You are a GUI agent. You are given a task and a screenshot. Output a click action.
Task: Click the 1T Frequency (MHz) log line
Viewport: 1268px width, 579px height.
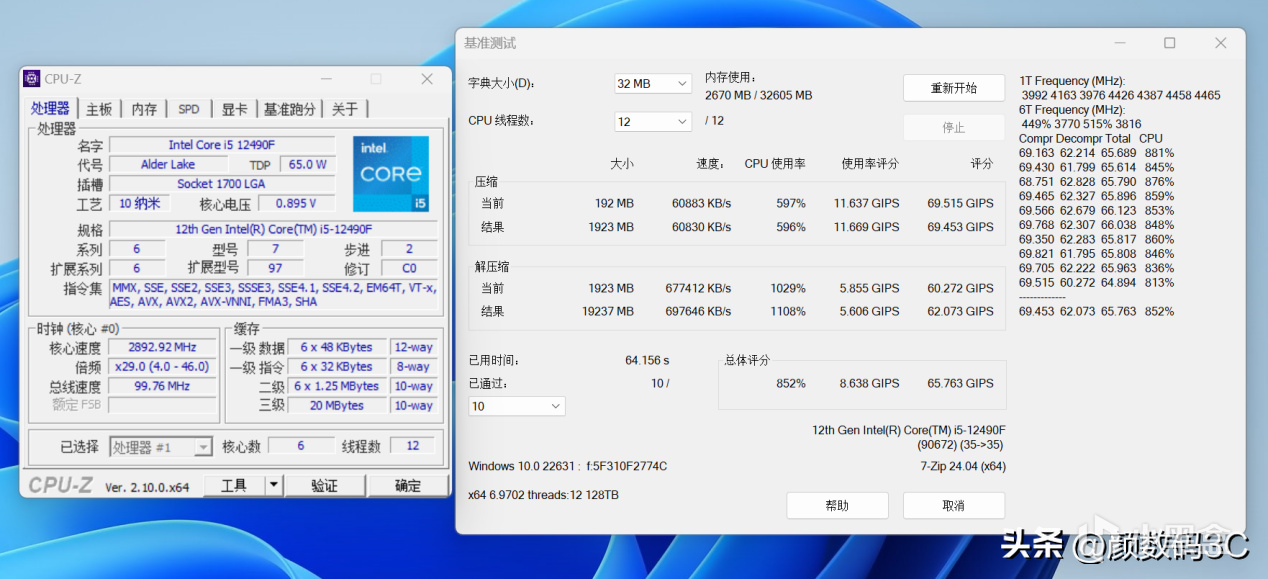(x=1071, y=81)
